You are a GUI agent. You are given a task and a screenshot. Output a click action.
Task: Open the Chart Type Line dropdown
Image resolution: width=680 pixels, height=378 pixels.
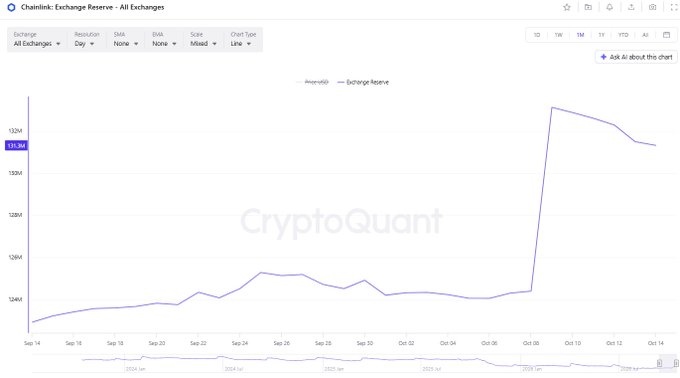(x=243, y=39)
